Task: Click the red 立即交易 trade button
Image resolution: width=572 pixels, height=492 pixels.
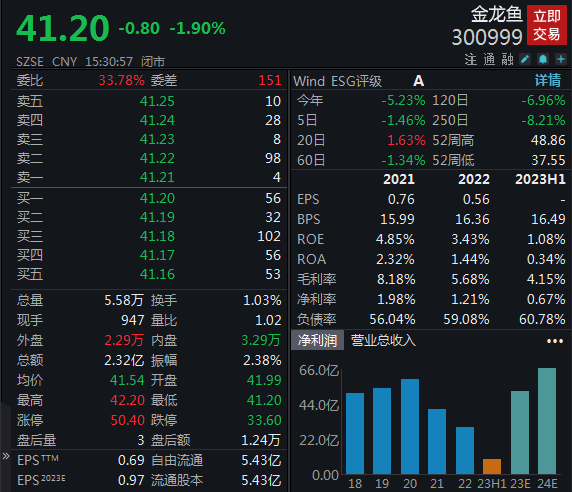Action: pyautogui.click(x=546, y=25)
